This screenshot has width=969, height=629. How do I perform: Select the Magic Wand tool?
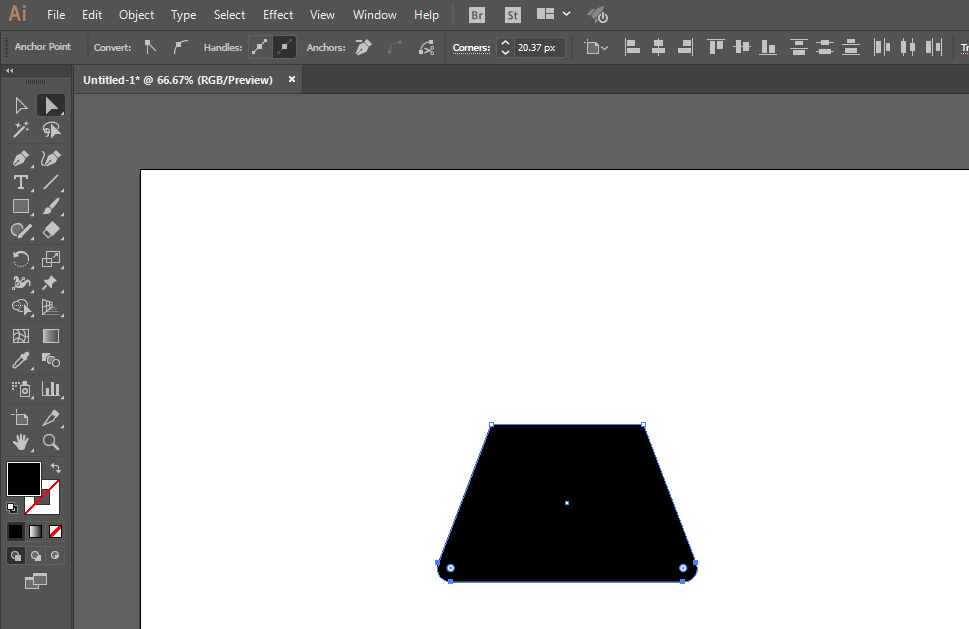[x=20, y=130]
